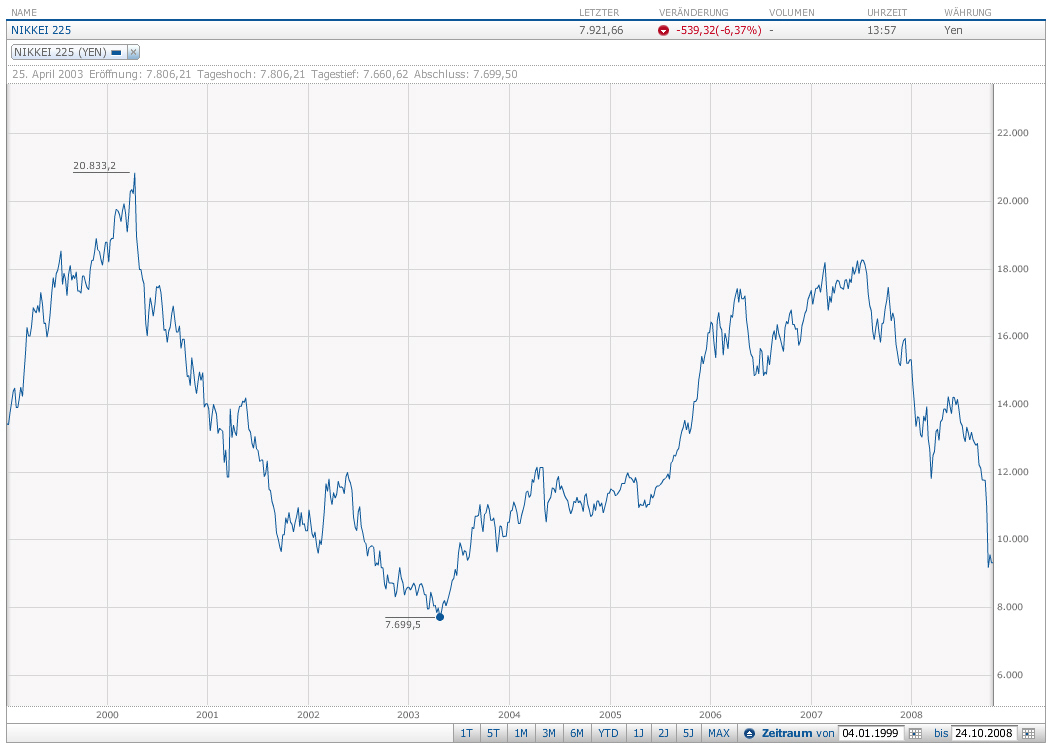Open the NIKKEI 225 name link
The height and width of the screenshot is (750, 1054).
[41, 30]
